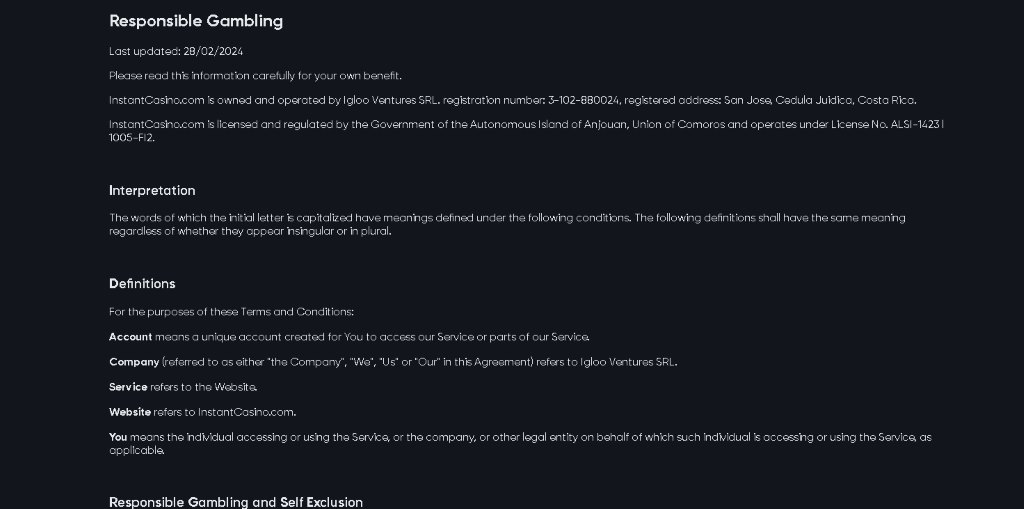
Task: Click the bold You definition term
Action: [x=118, y=437]
